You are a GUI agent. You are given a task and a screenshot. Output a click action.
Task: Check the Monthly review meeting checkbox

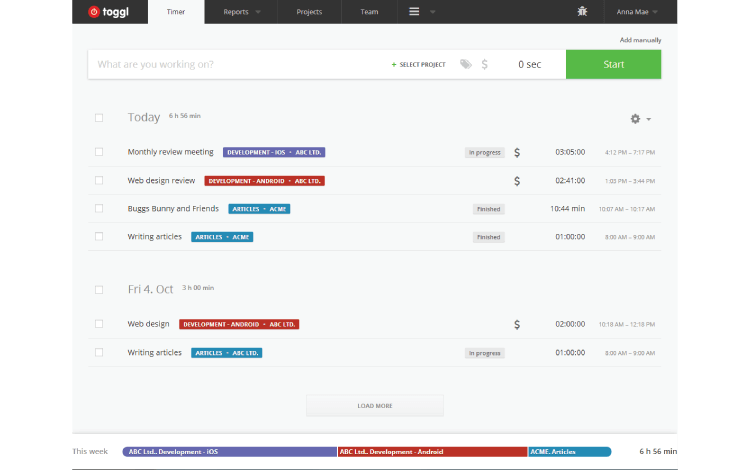pos(99,152)
